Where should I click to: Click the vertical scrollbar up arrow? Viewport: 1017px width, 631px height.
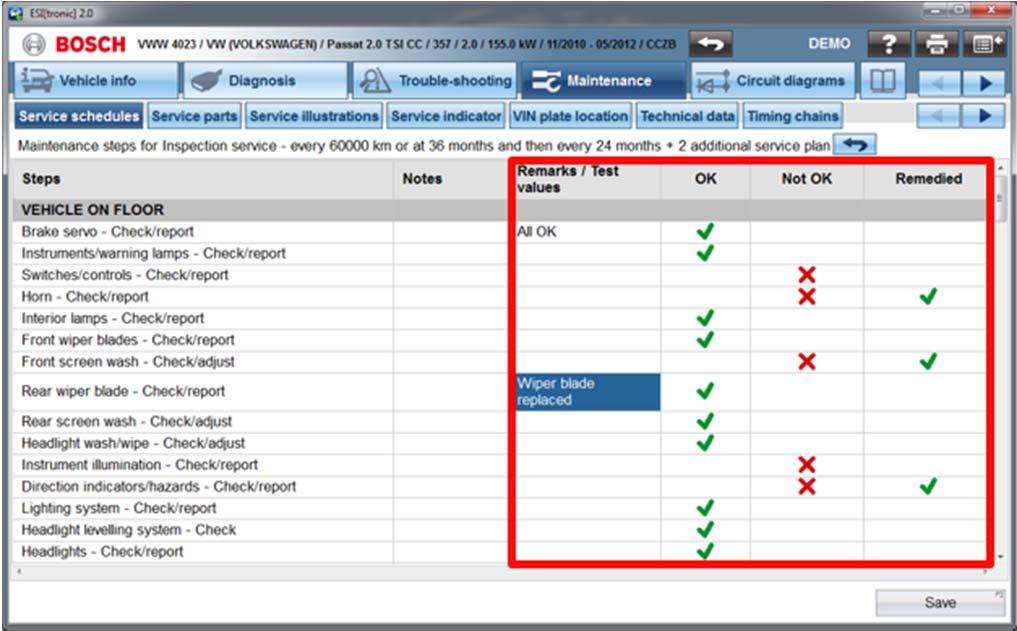pos(999,169)
